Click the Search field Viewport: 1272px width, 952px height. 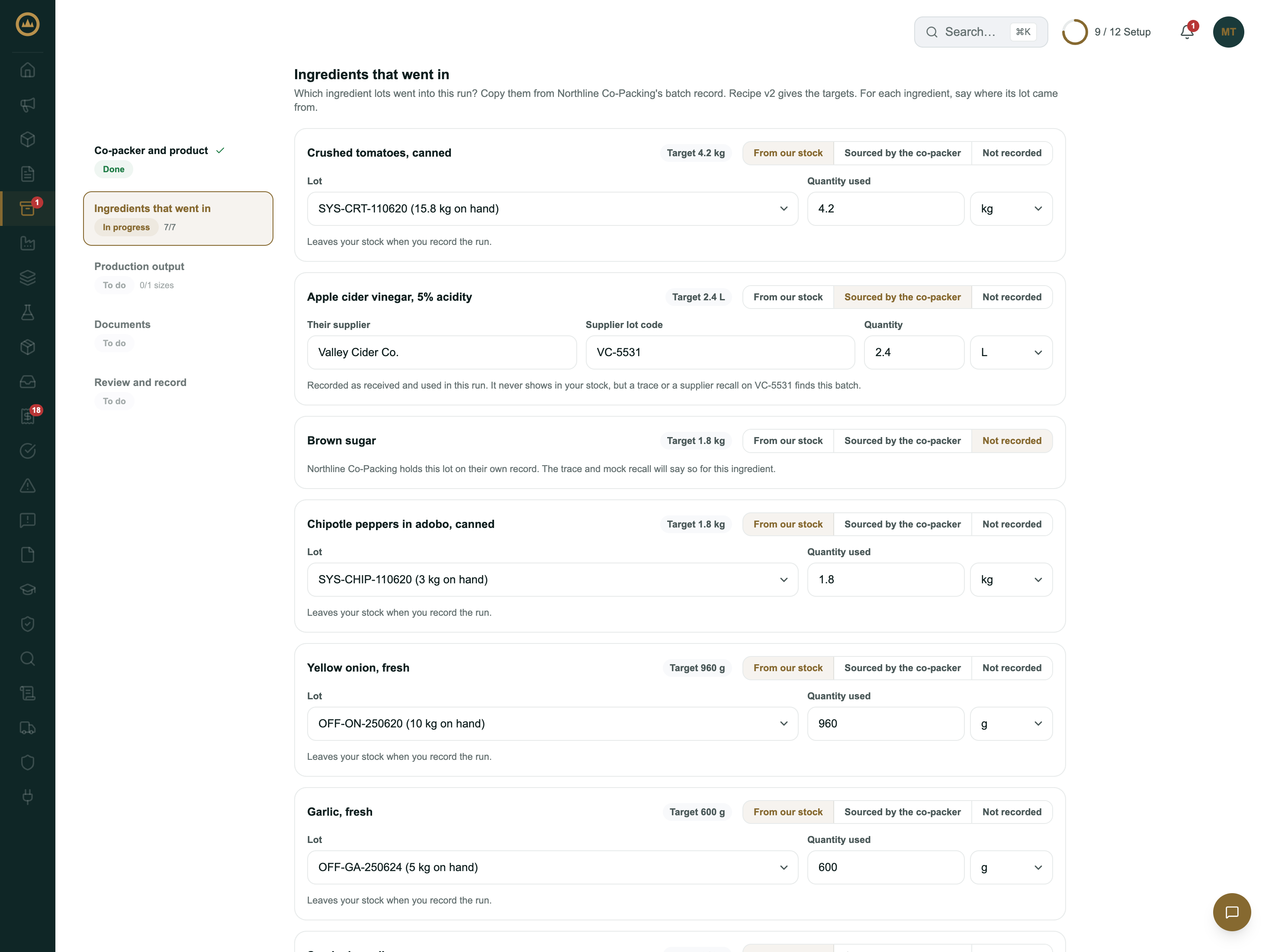980,32
